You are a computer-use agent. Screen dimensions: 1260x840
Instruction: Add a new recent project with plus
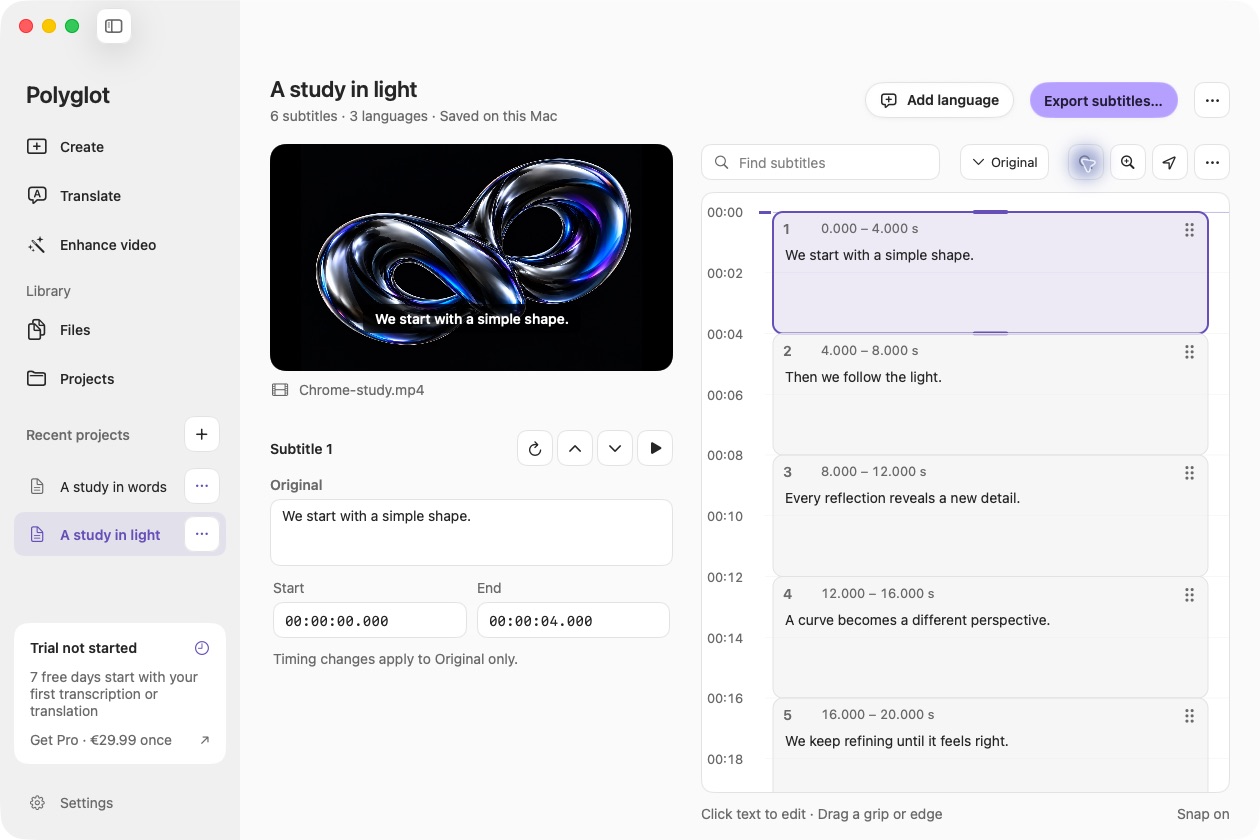click(x=202, y=434)
